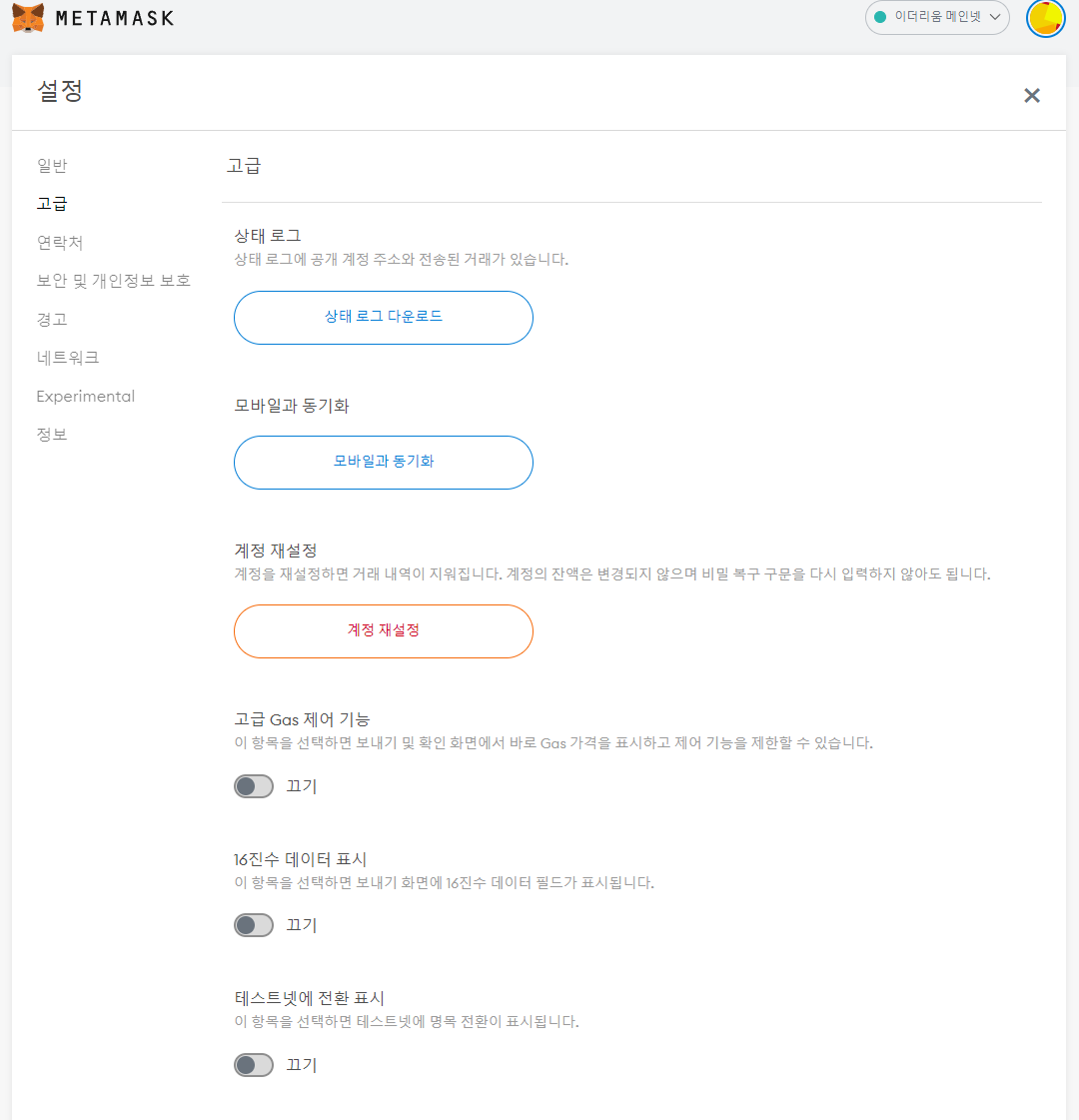Open the 일반 settings tab

coord(52,166)
